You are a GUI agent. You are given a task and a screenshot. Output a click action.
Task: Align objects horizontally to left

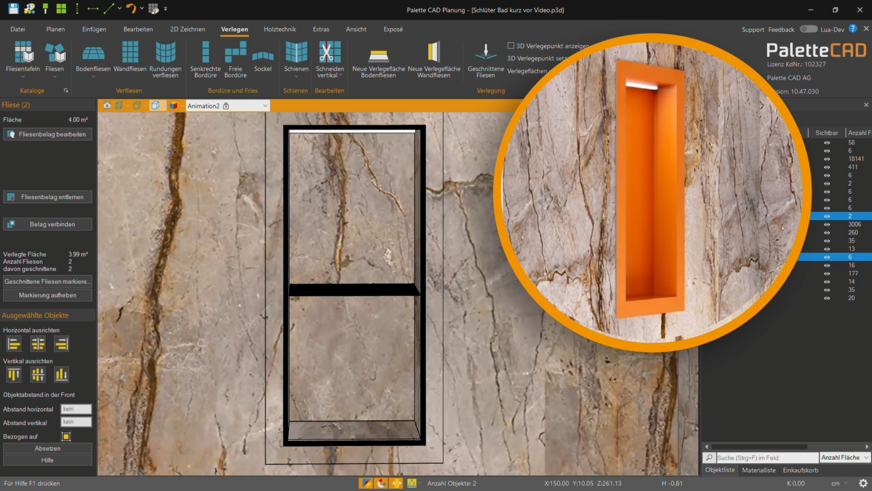[x=14, y=344]
